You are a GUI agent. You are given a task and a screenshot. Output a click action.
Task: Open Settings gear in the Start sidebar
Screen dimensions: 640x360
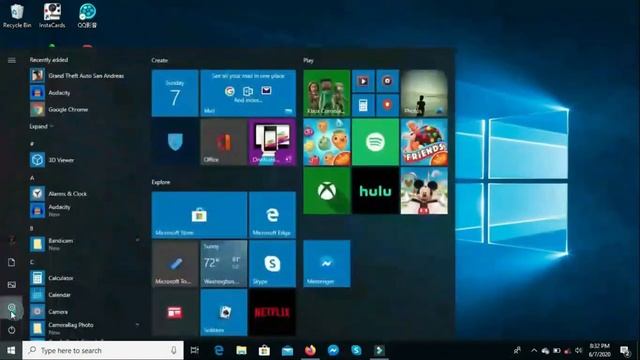(x=11, y=307)
